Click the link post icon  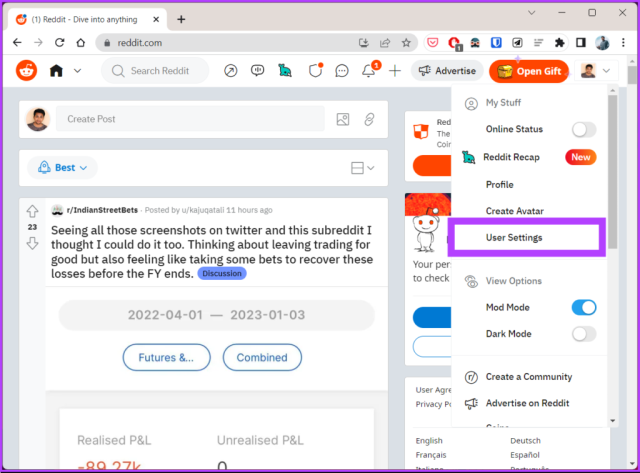369,119
